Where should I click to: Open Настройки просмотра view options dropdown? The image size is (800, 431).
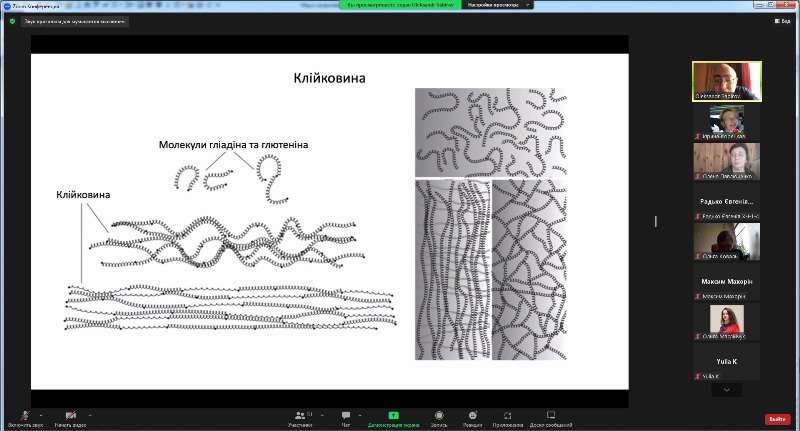coord(498,5)
